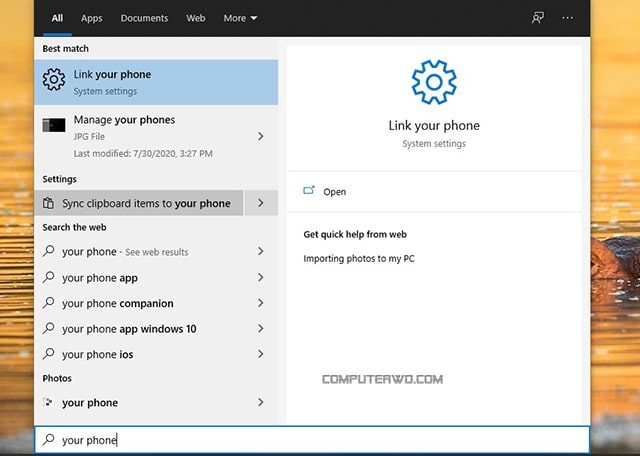640x456 pixels.
Task: Select the Link your phone best match
Action: 156,82
